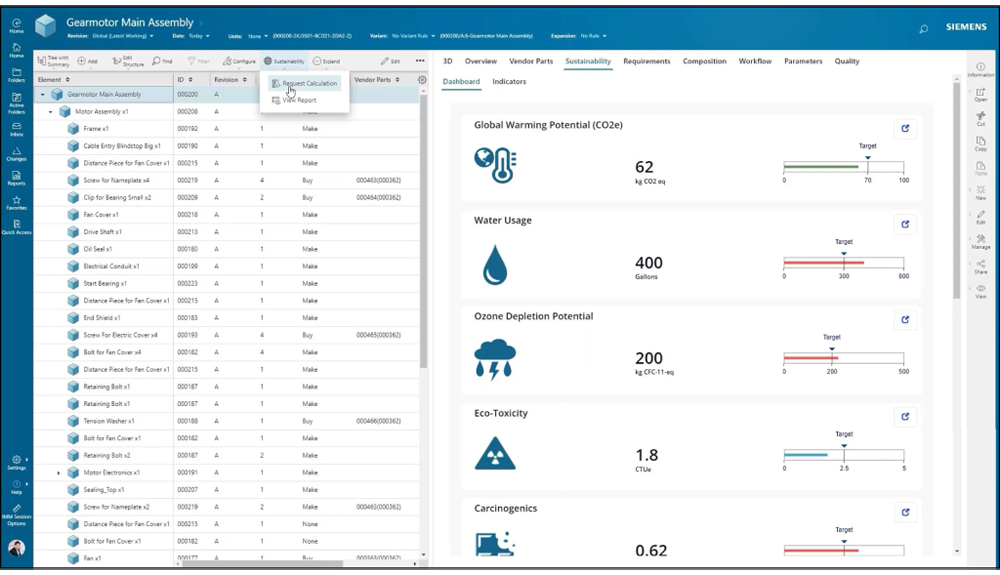
Task: Open IMM Session Options
Action: (17, 515)
